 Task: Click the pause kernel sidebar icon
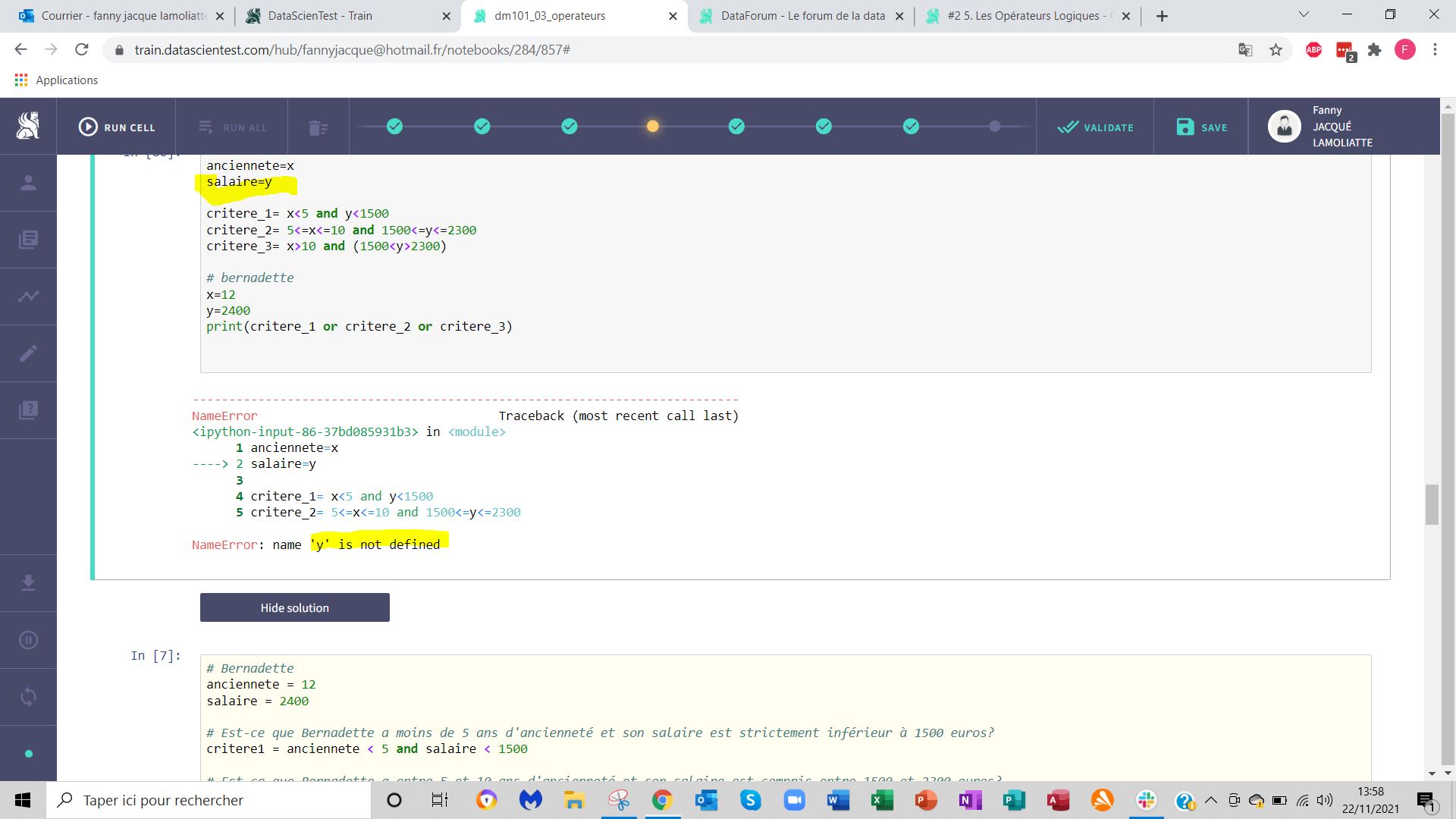pyautogui.click(x=28, y=640)
